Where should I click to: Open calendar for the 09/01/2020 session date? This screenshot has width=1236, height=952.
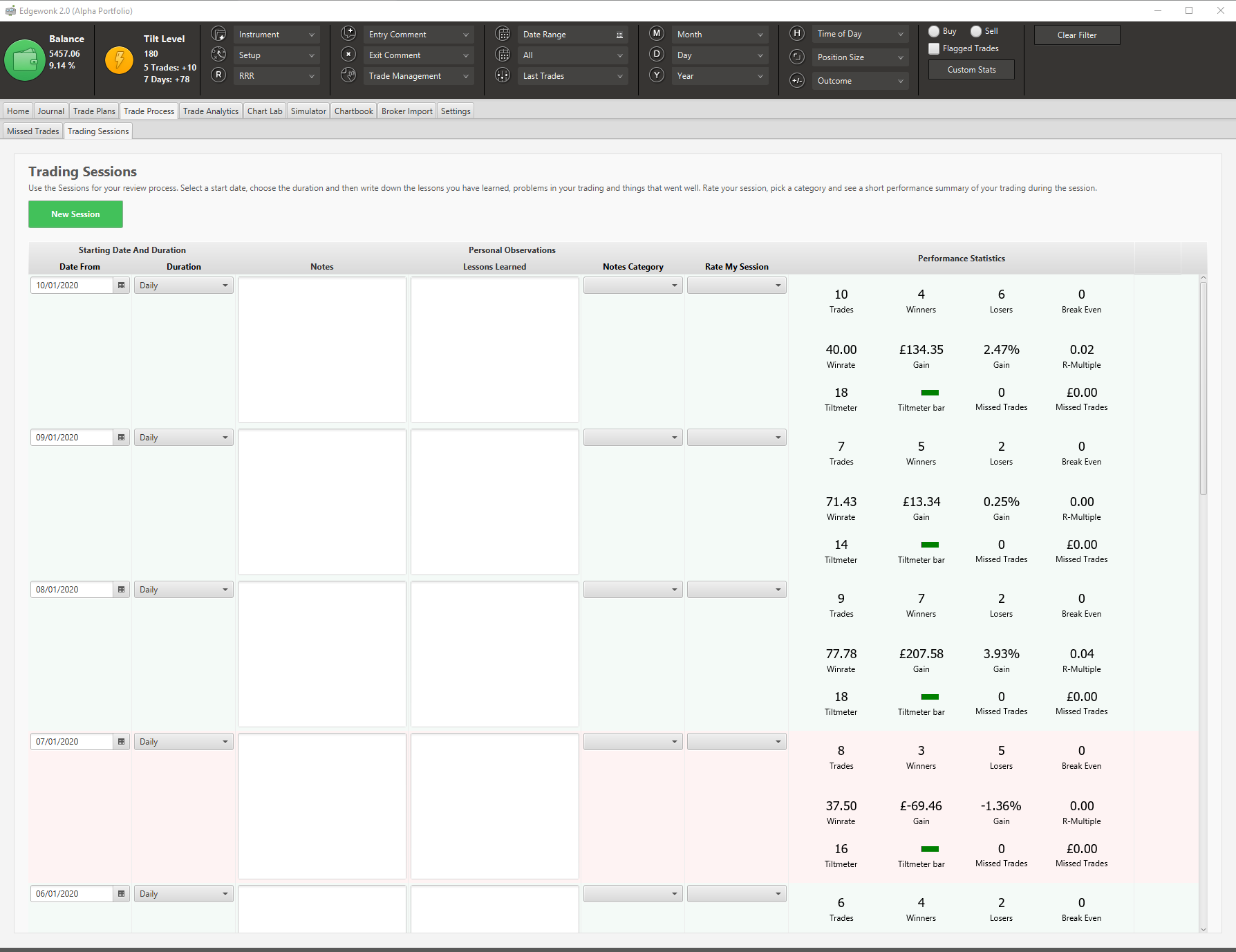[122, 438]
